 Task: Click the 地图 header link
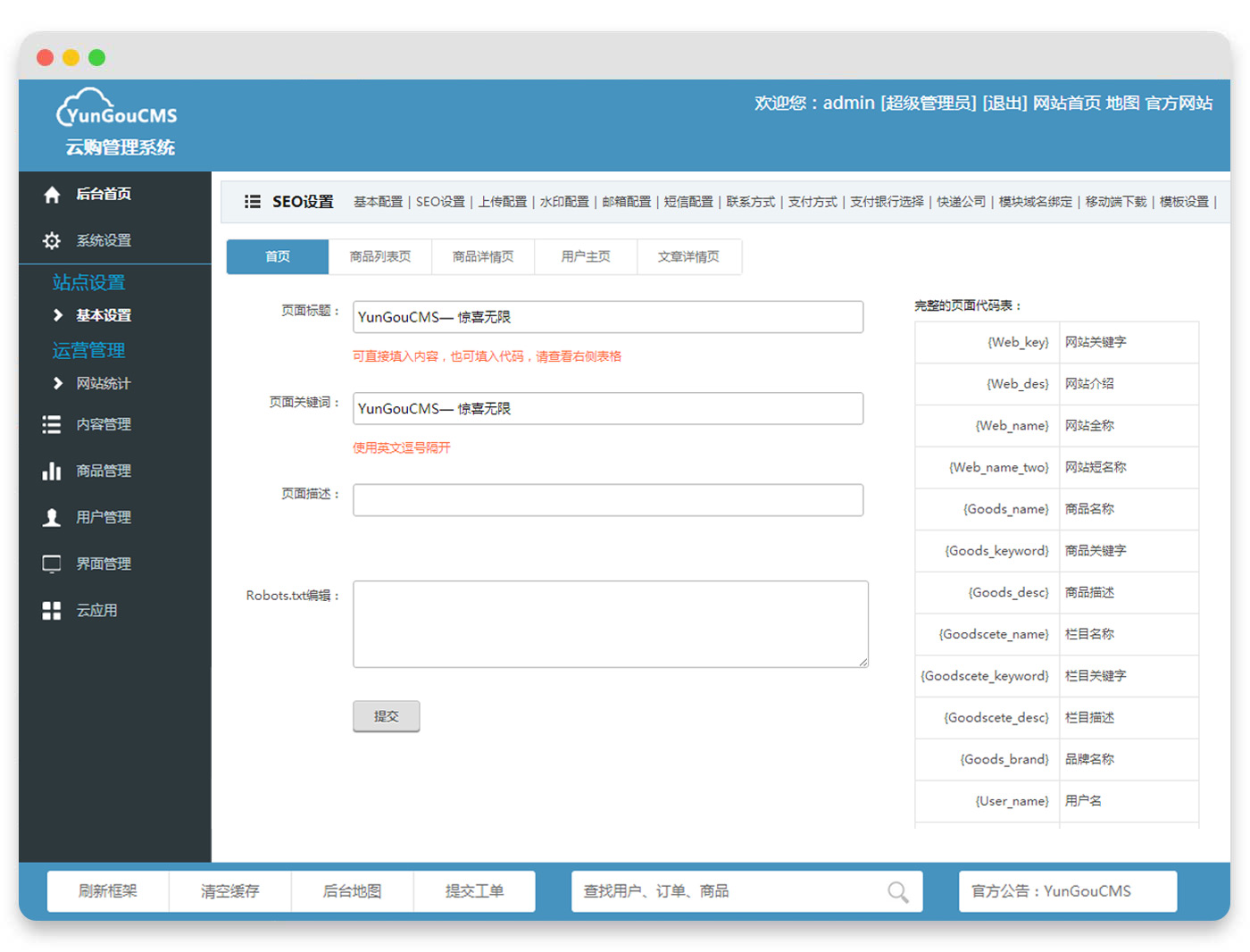(1123, 104)
